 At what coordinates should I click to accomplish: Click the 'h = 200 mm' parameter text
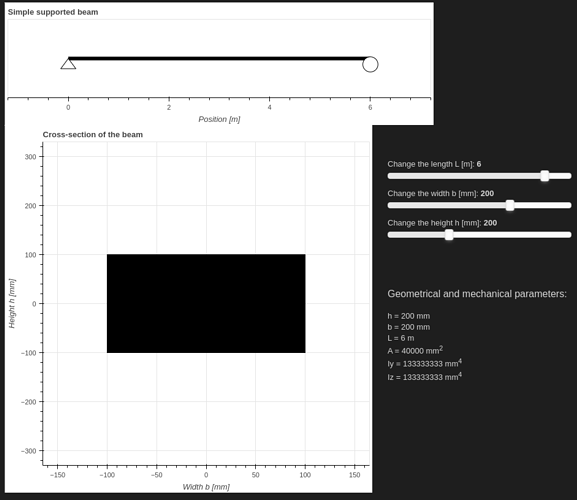coord(408,316)
